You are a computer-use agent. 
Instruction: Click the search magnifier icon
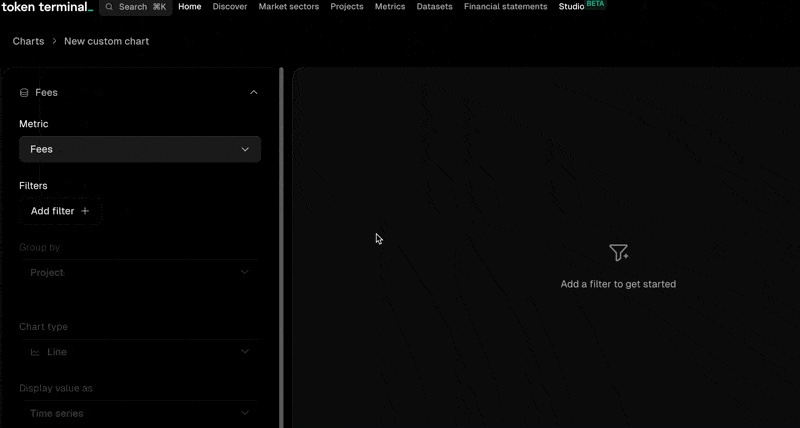click(x=109, y=7)
